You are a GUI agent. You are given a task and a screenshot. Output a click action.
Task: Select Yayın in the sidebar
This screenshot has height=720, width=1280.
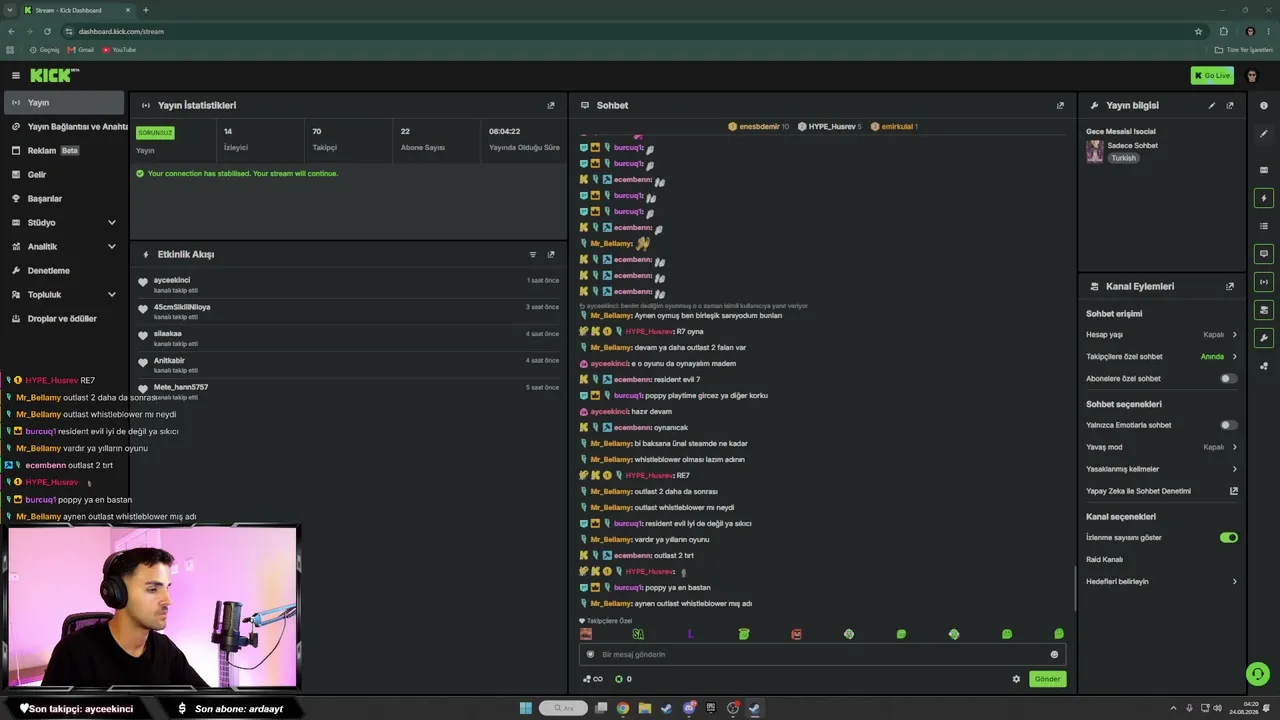click(64, 103)
